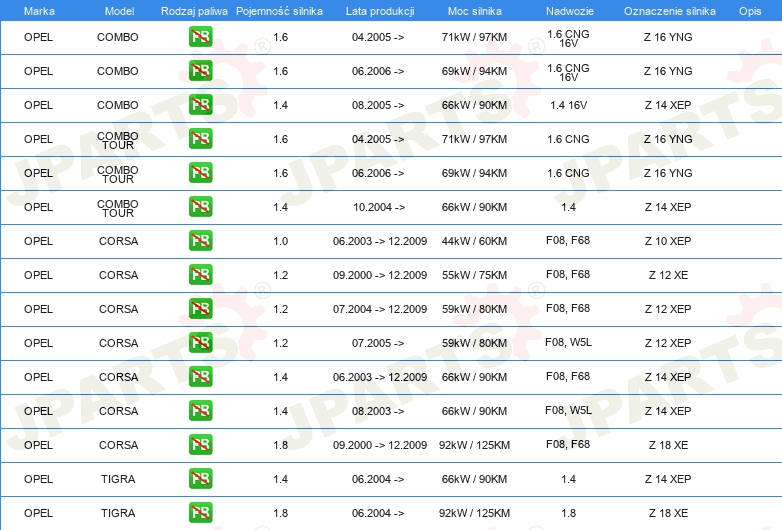
Task: Select the '07.2004 -> 12.2009' date cell
Action: coord(380,309)
